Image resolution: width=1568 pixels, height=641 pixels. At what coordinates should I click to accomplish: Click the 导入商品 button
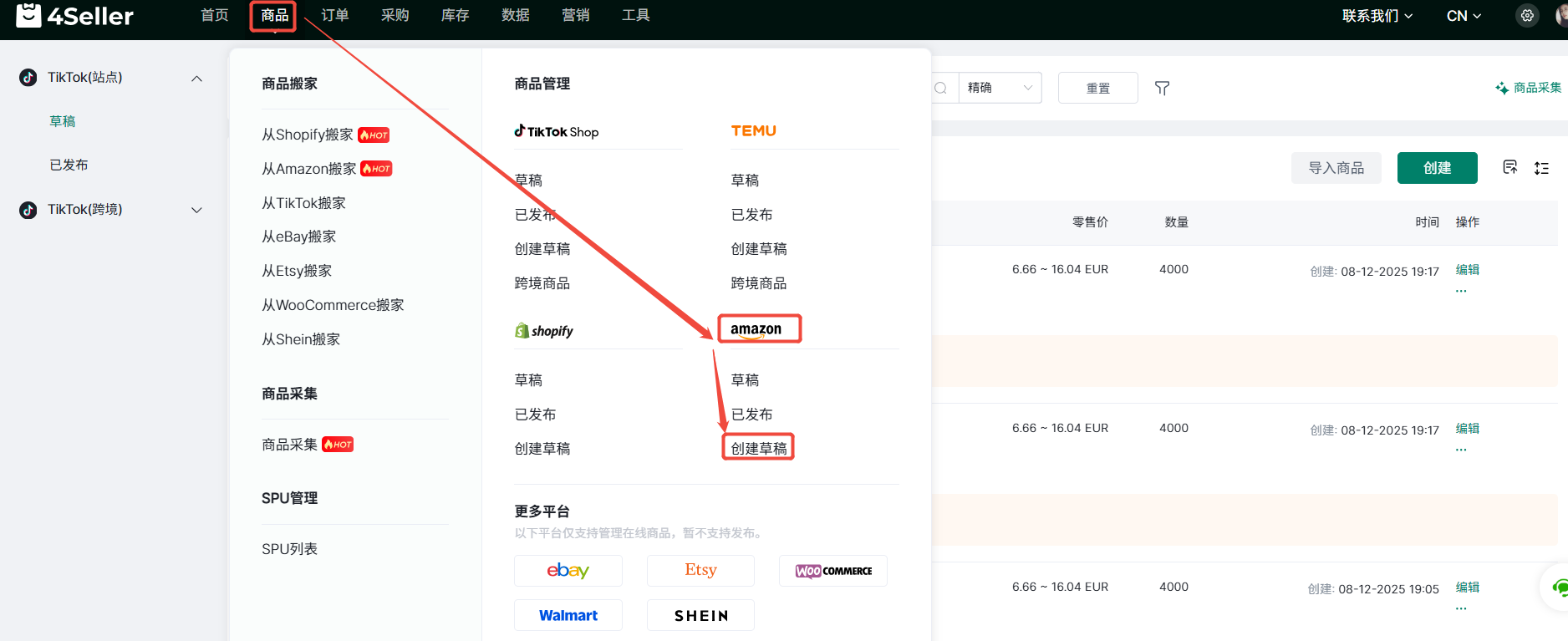point(1336,168)
